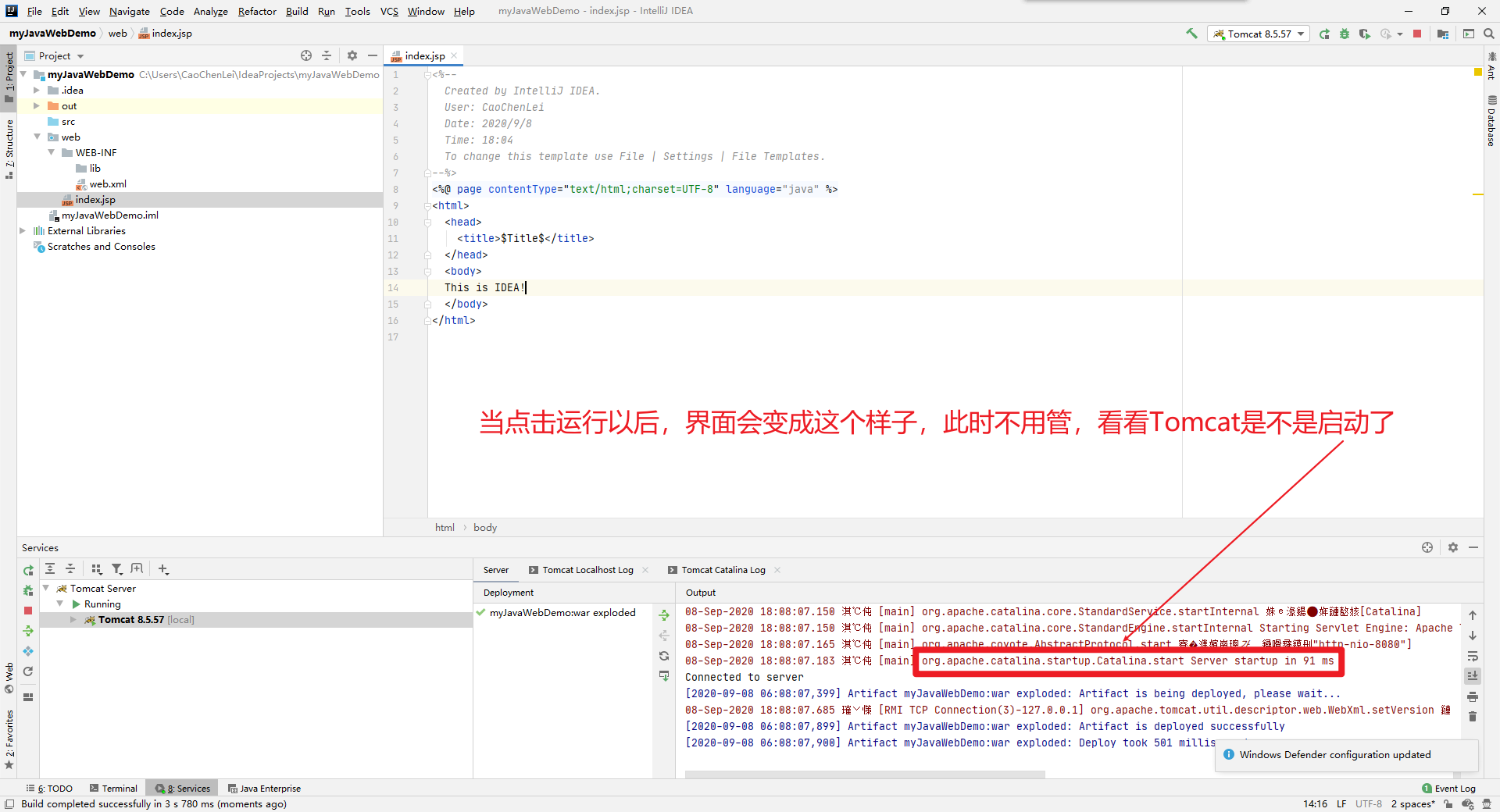This screenshot has width=1500, height=812.
Task: Close the index.jsp editor tab
Action: [x=454, y=55]
